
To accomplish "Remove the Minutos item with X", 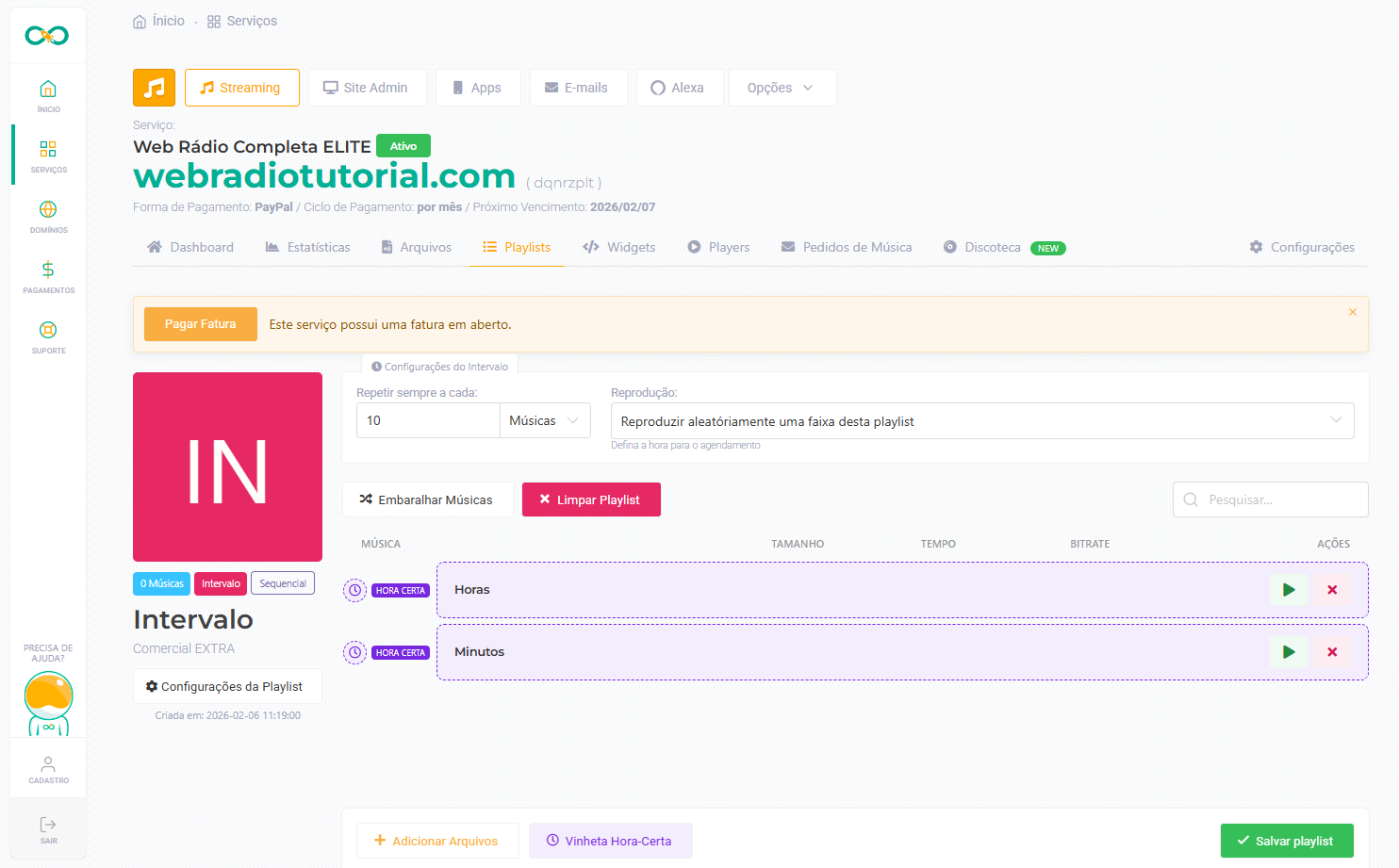I will [1332, 652].
